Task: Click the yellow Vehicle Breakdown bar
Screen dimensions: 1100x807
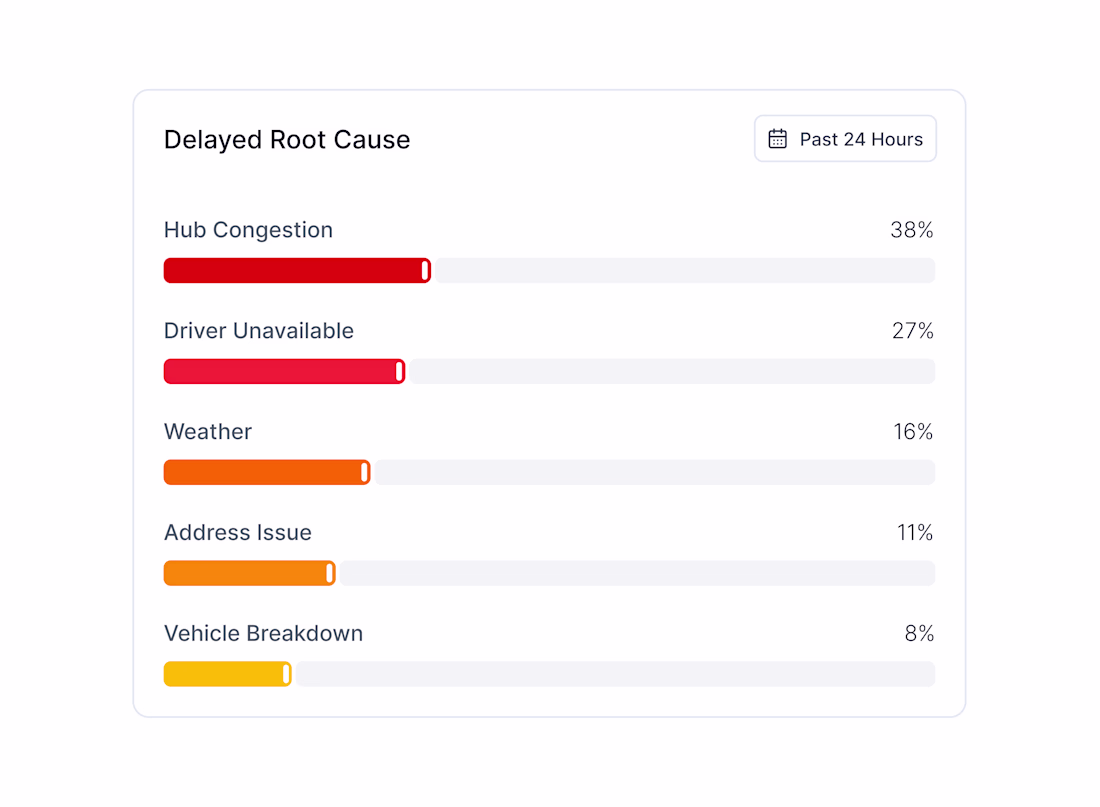Action: 227,674
